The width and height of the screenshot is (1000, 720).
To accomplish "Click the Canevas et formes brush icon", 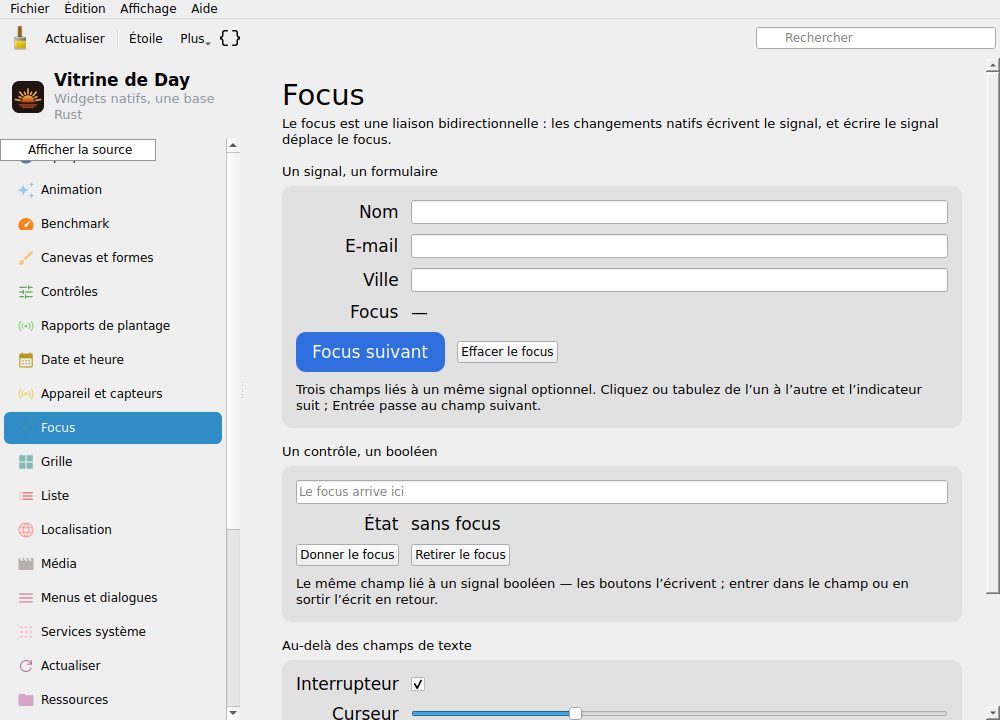I will click(26, 258).
